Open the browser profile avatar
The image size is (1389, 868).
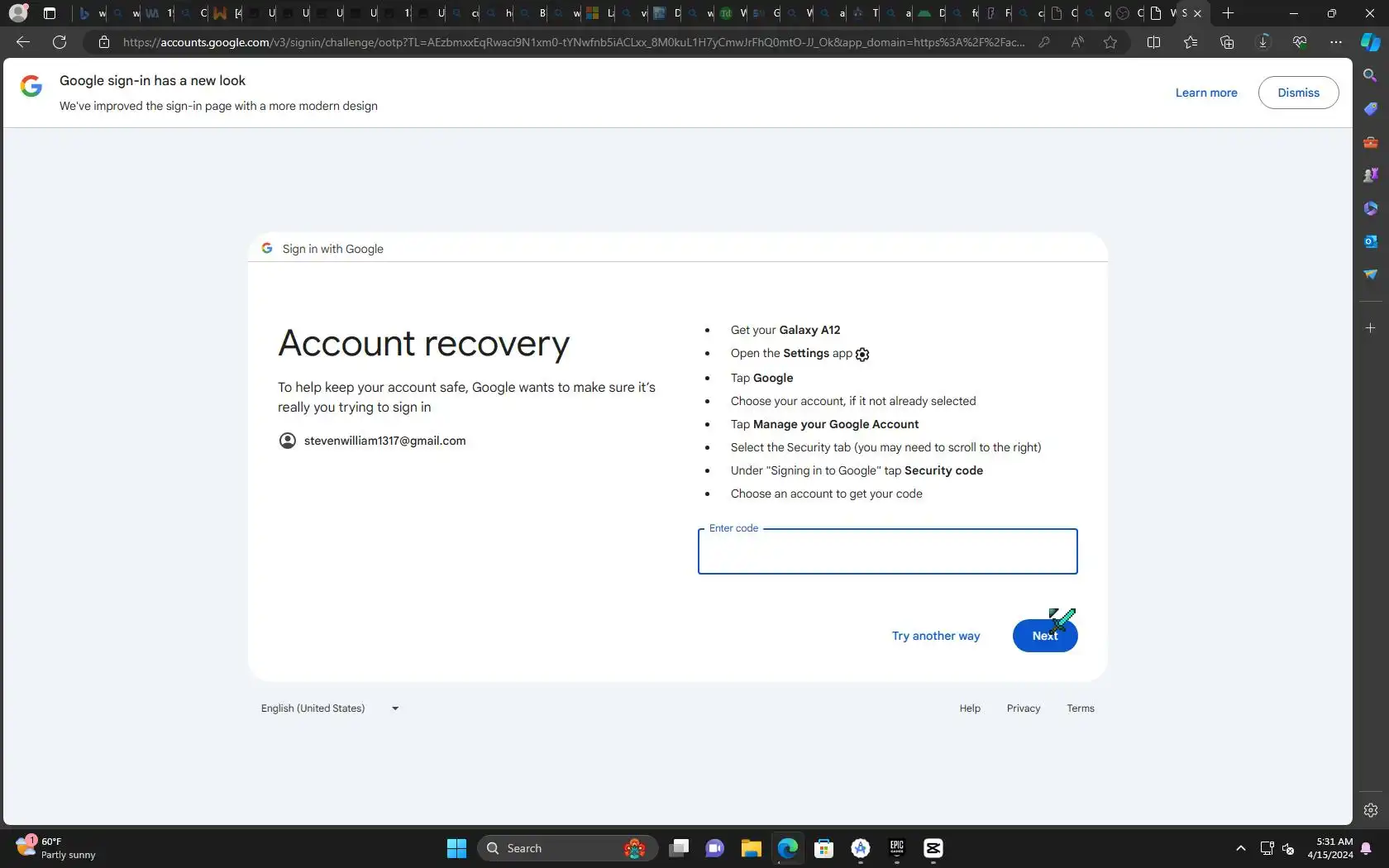tap(18, 13)
